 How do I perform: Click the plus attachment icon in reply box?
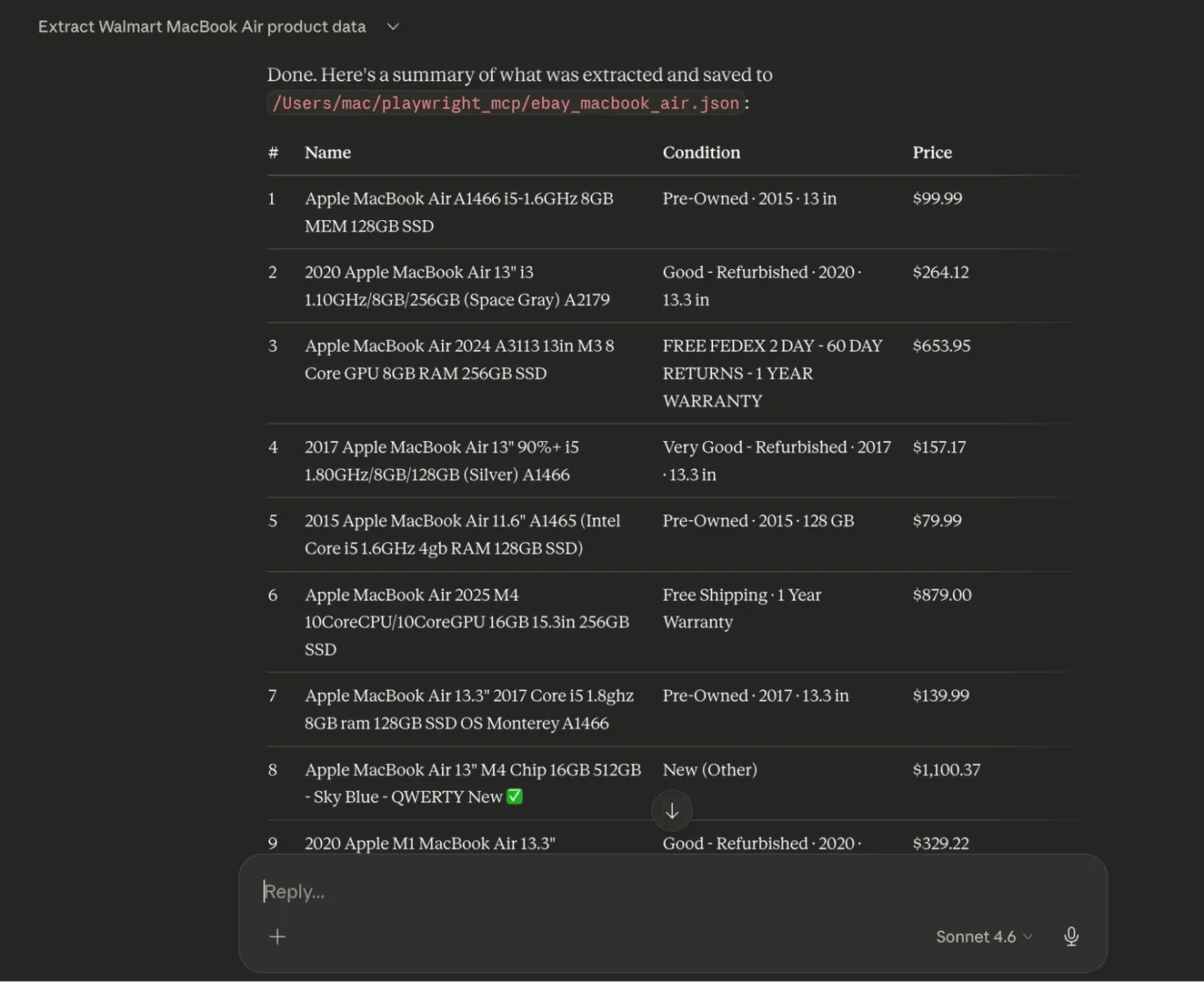(x=277, y=937)
